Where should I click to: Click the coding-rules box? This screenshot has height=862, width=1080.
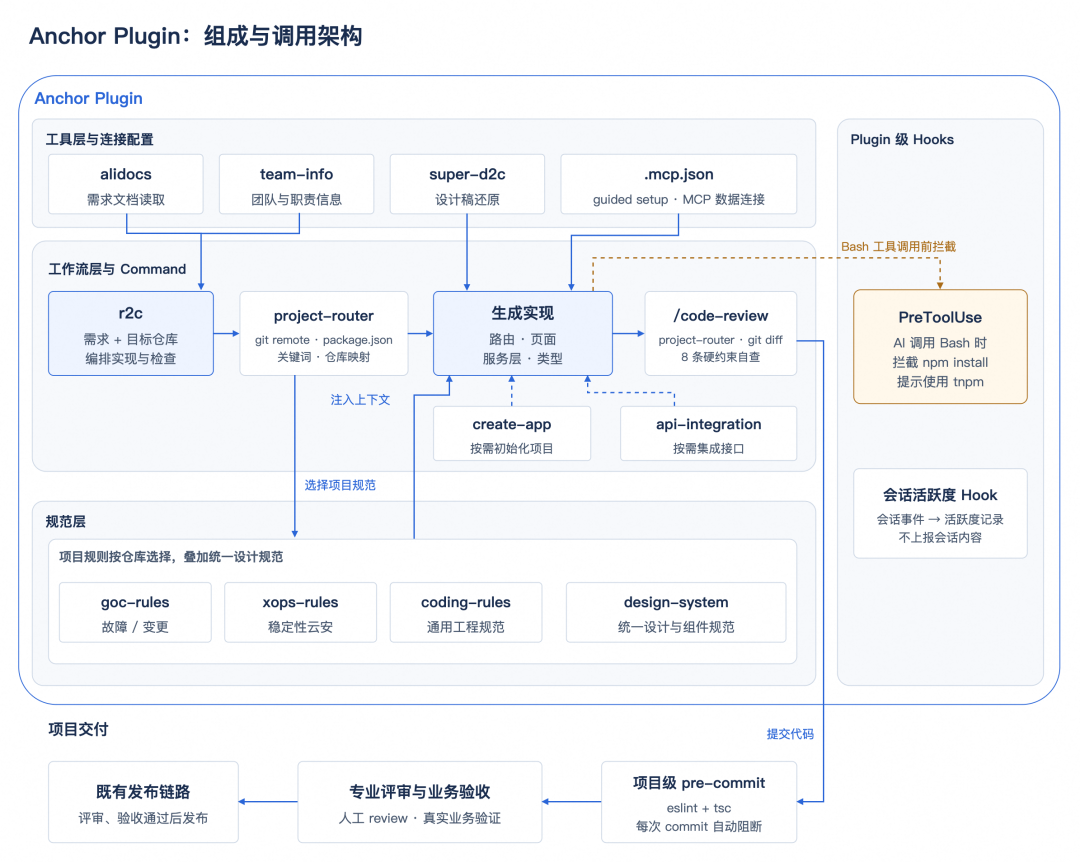click(x=466, y=613)
